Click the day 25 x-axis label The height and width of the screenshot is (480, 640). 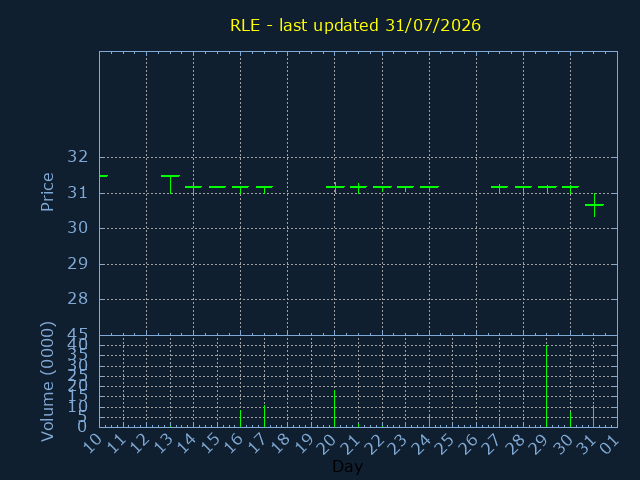pyautogui.click(x=445, y=443)
